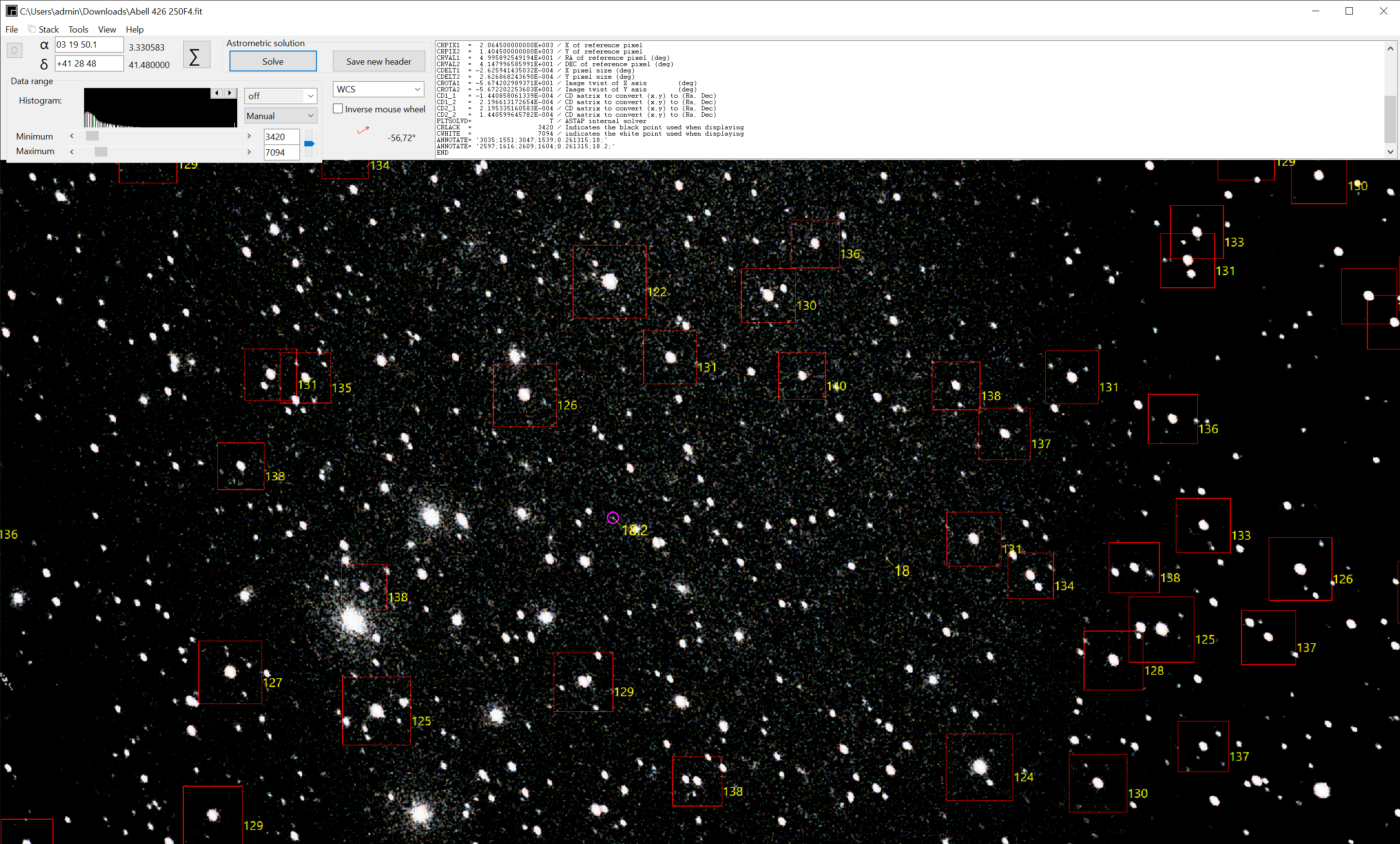Open the Tools menu
The image size is (1400, 844).
(78, 30)
